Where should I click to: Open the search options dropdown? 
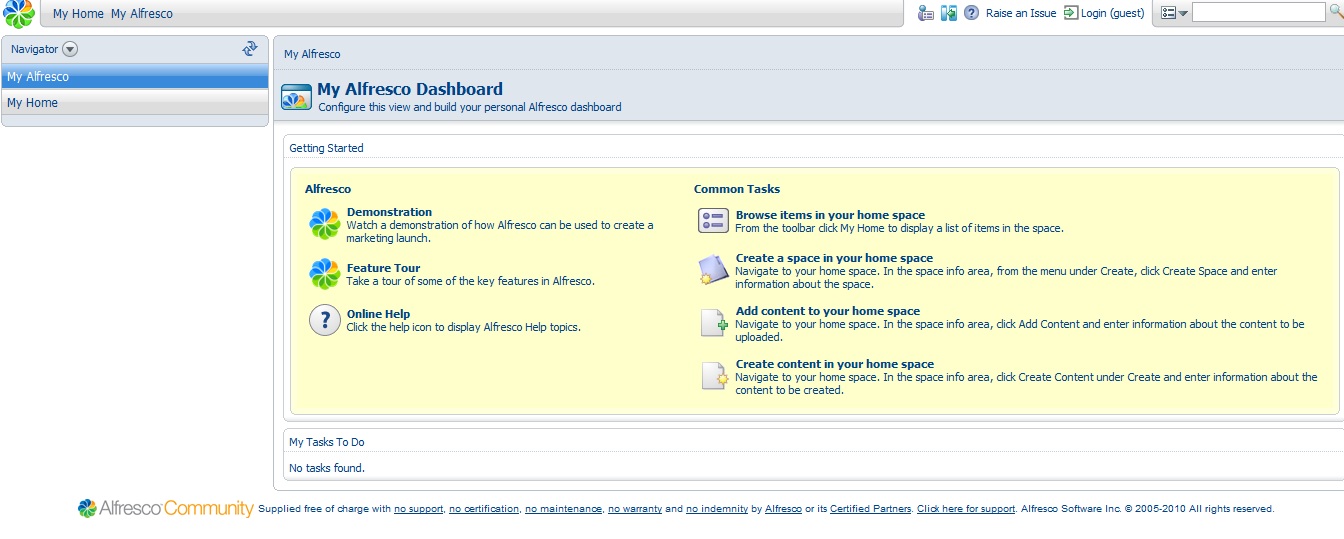1174,13
